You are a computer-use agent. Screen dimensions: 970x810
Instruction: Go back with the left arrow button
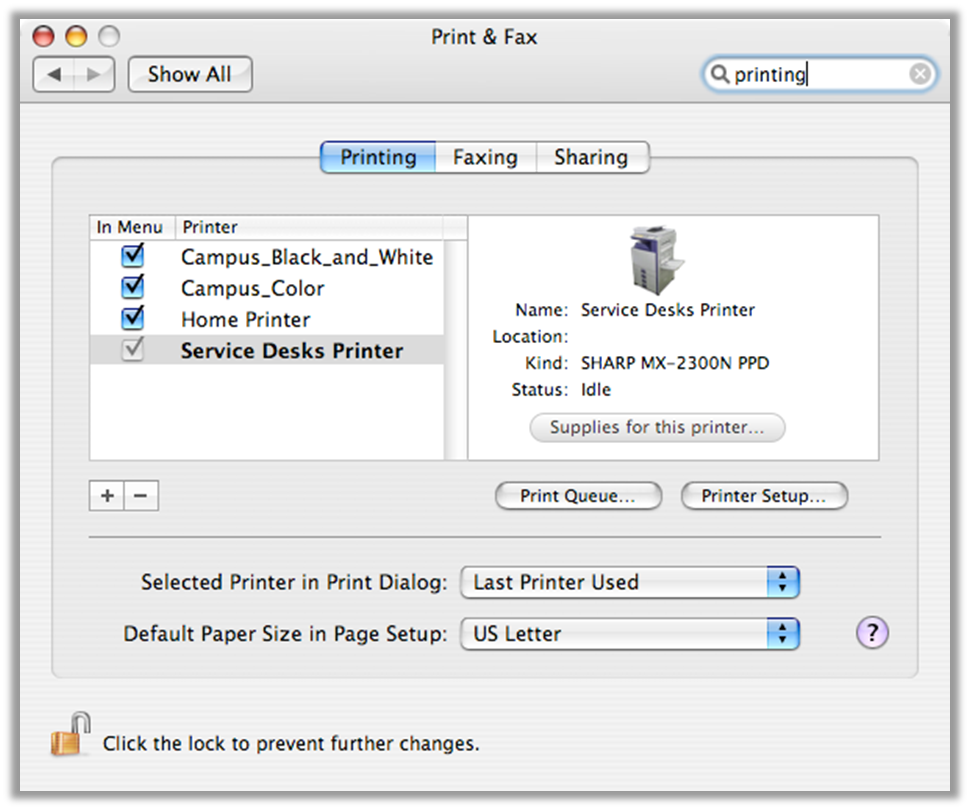(55, 74)
